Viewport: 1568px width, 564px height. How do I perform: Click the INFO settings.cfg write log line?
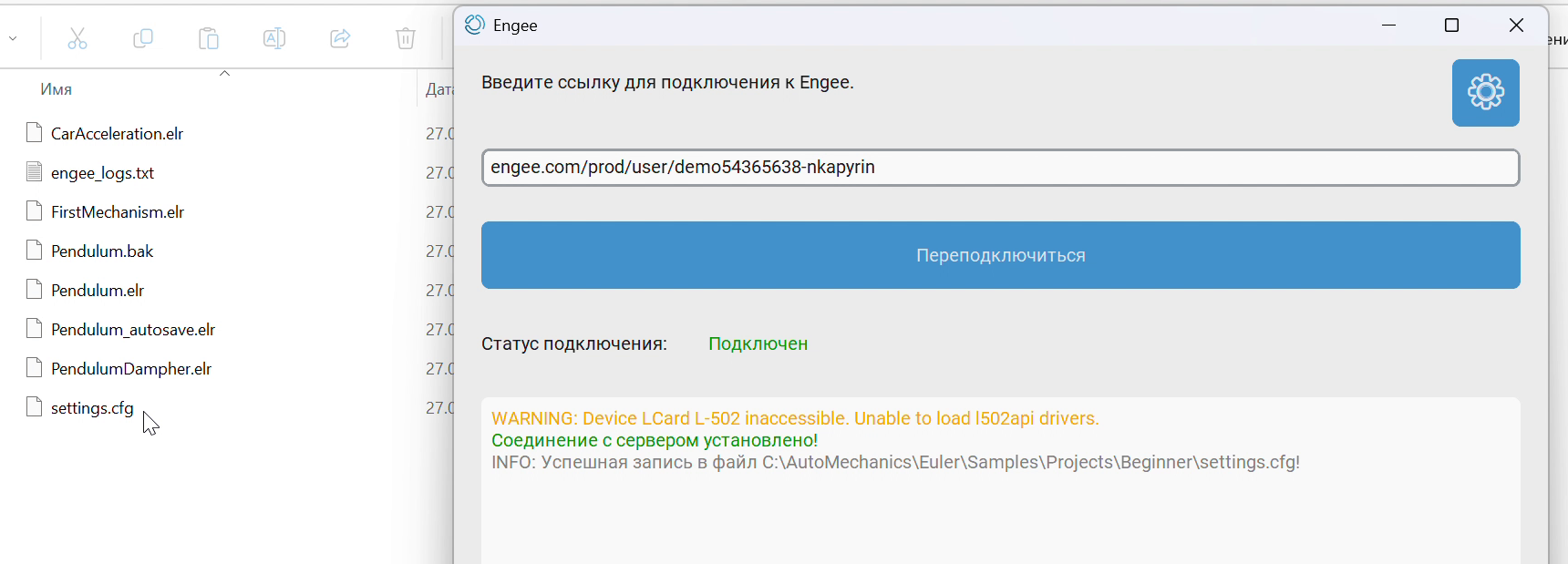click(895, 462)
